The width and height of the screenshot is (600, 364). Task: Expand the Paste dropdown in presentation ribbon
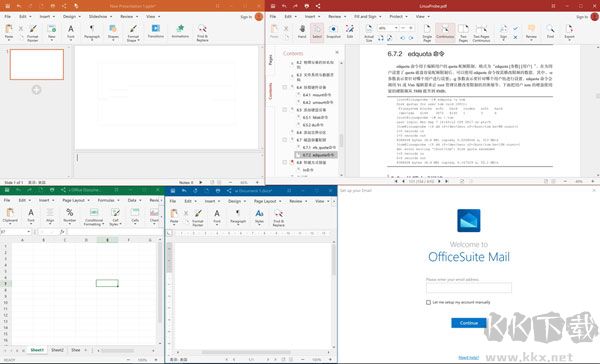pyautogui.click(x=9, y=40)
